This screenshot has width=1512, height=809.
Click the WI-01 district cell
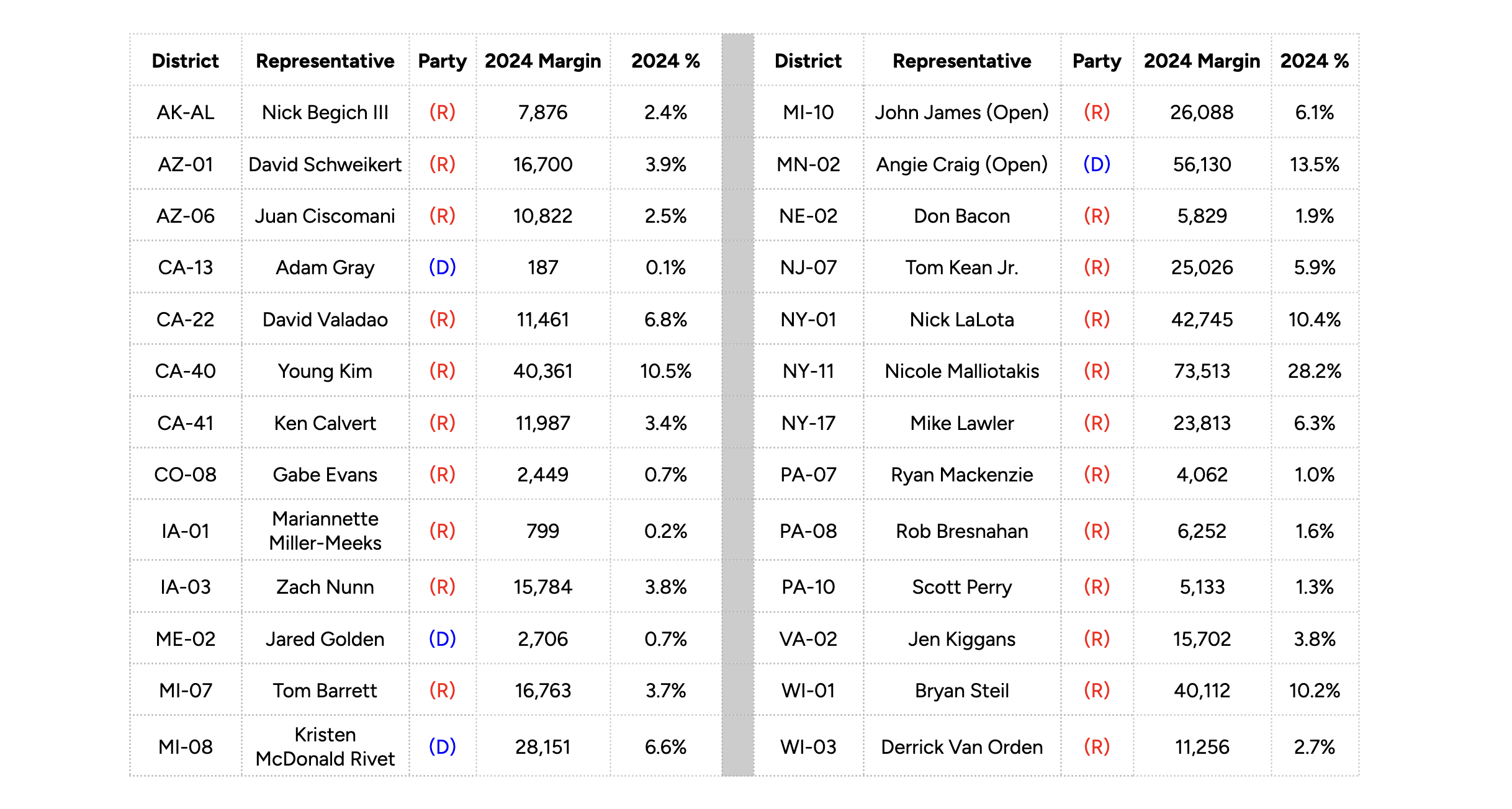tap(808, 691)
